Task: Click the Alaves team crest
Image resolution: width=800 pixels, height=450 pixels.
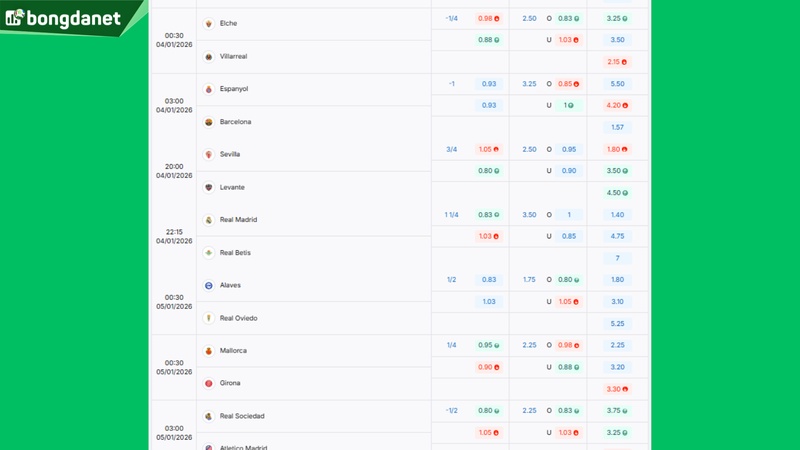Action: (209, 285)
